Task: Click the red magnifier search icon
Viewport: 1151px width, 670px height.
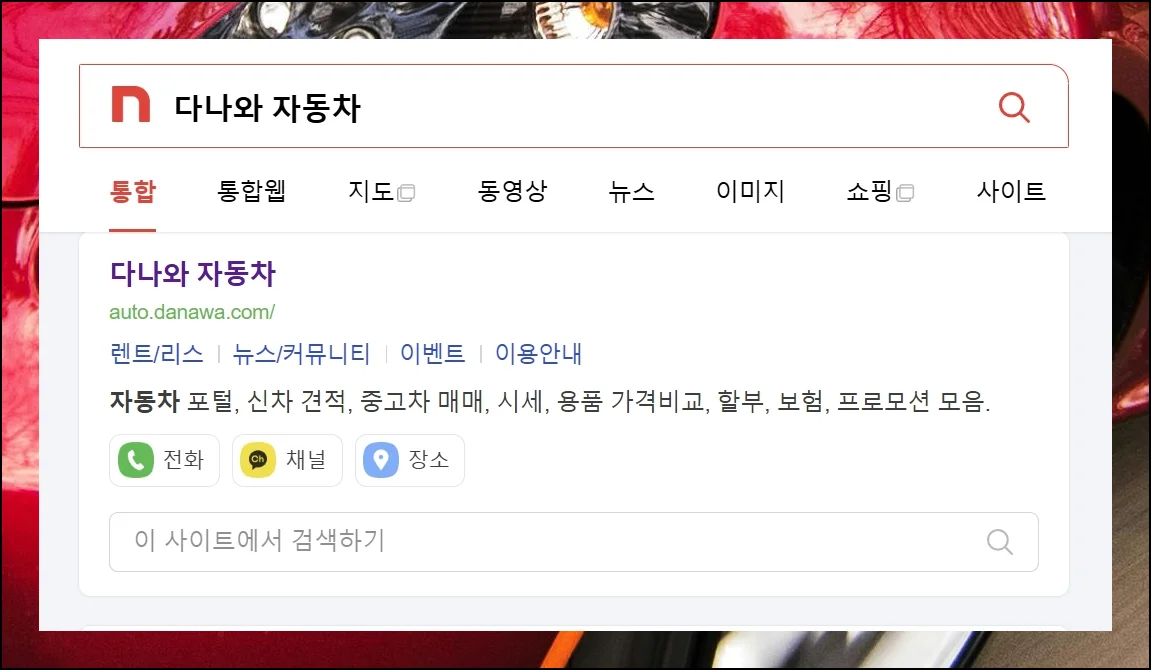Action: point(1014,107)
